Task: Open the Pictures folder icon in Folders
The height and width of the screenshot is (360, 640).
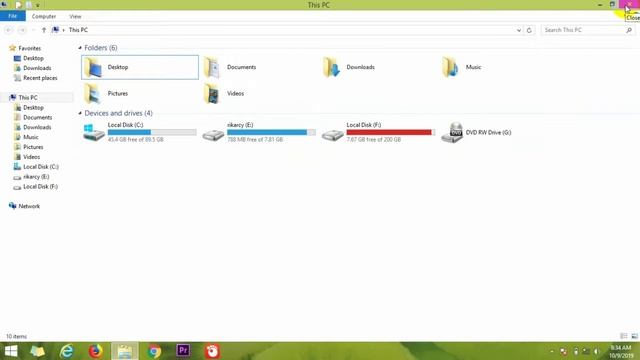Action: tap(93, 93)
